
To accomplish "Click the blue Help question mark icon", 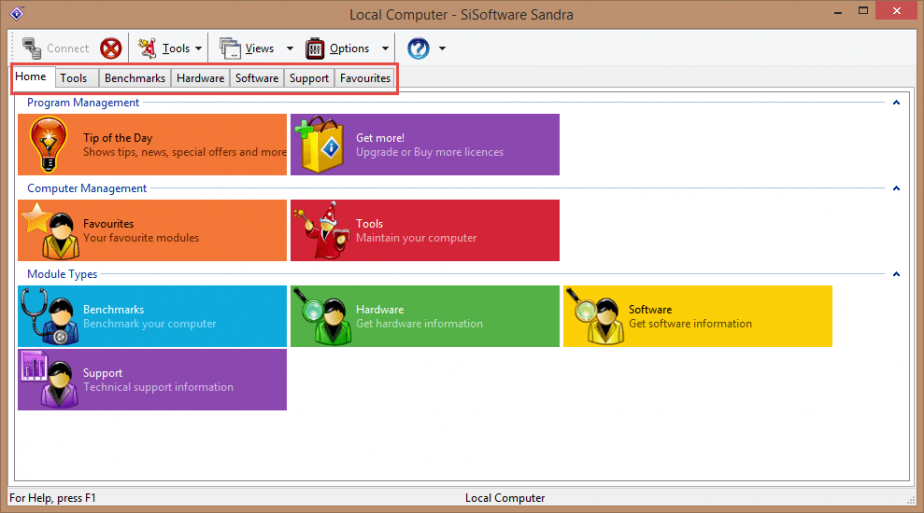I will tap(418, 48).
